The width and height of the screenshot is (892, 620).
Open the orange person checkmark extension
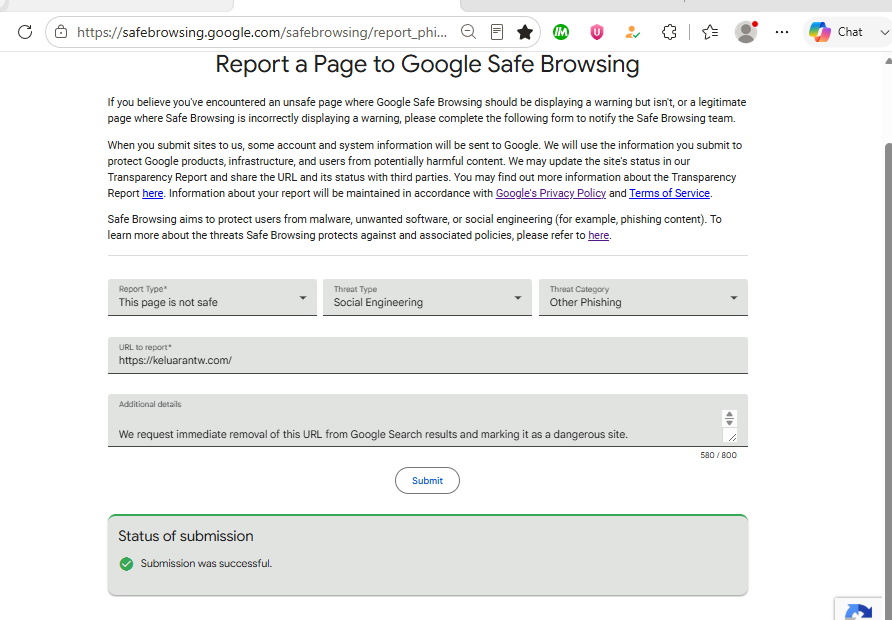(x=633, y=32)
